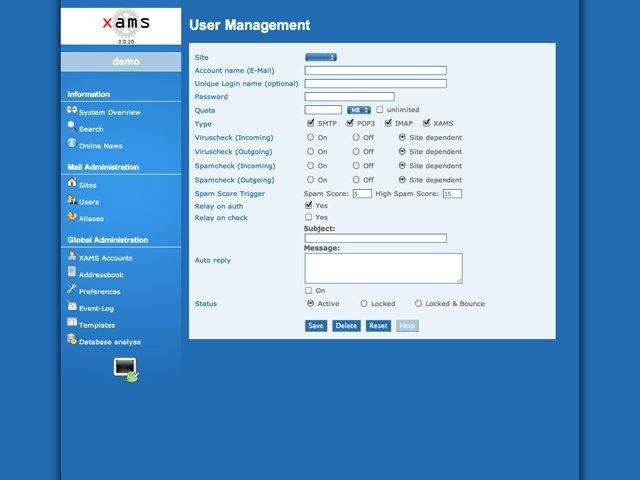Click the Users people icon

(72, 200)
